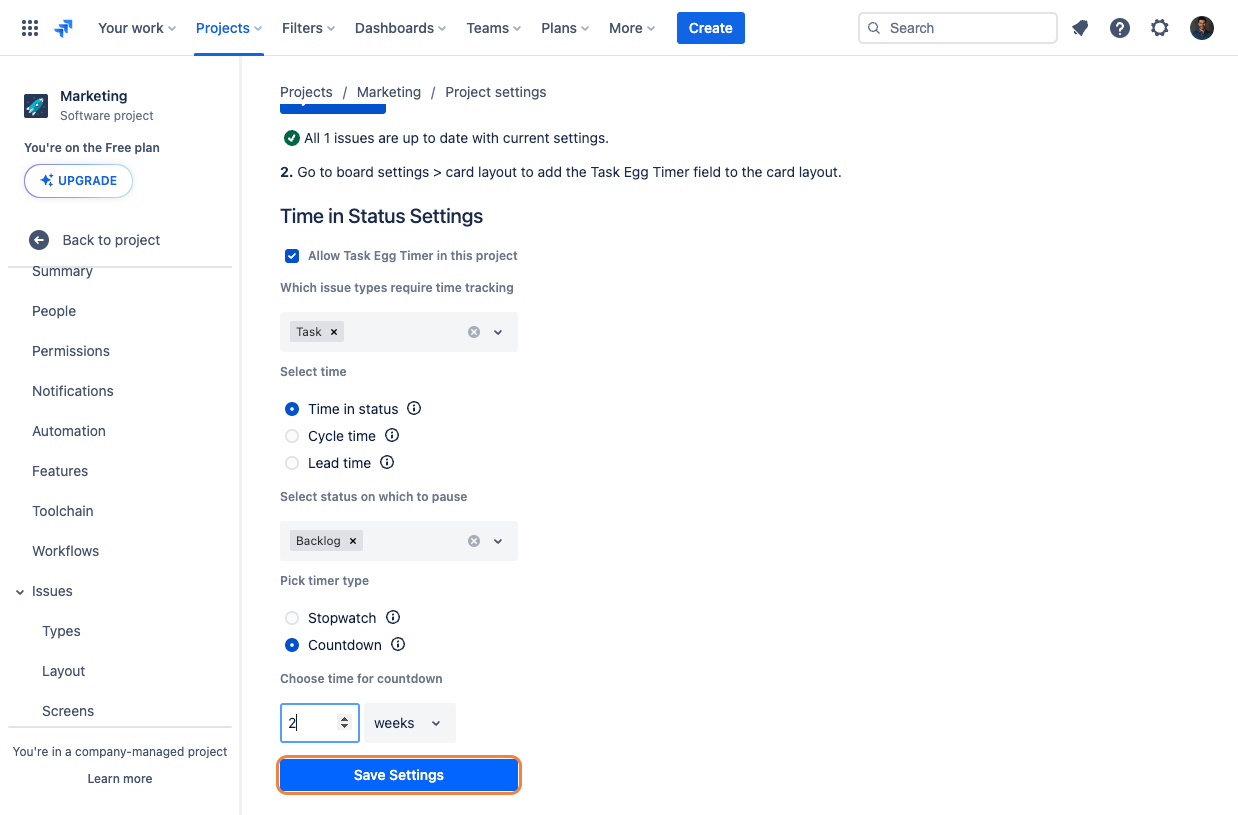Click info icon next to Cycle time
The width and height of the screenshot is (1238, 815).
(392, 435)
